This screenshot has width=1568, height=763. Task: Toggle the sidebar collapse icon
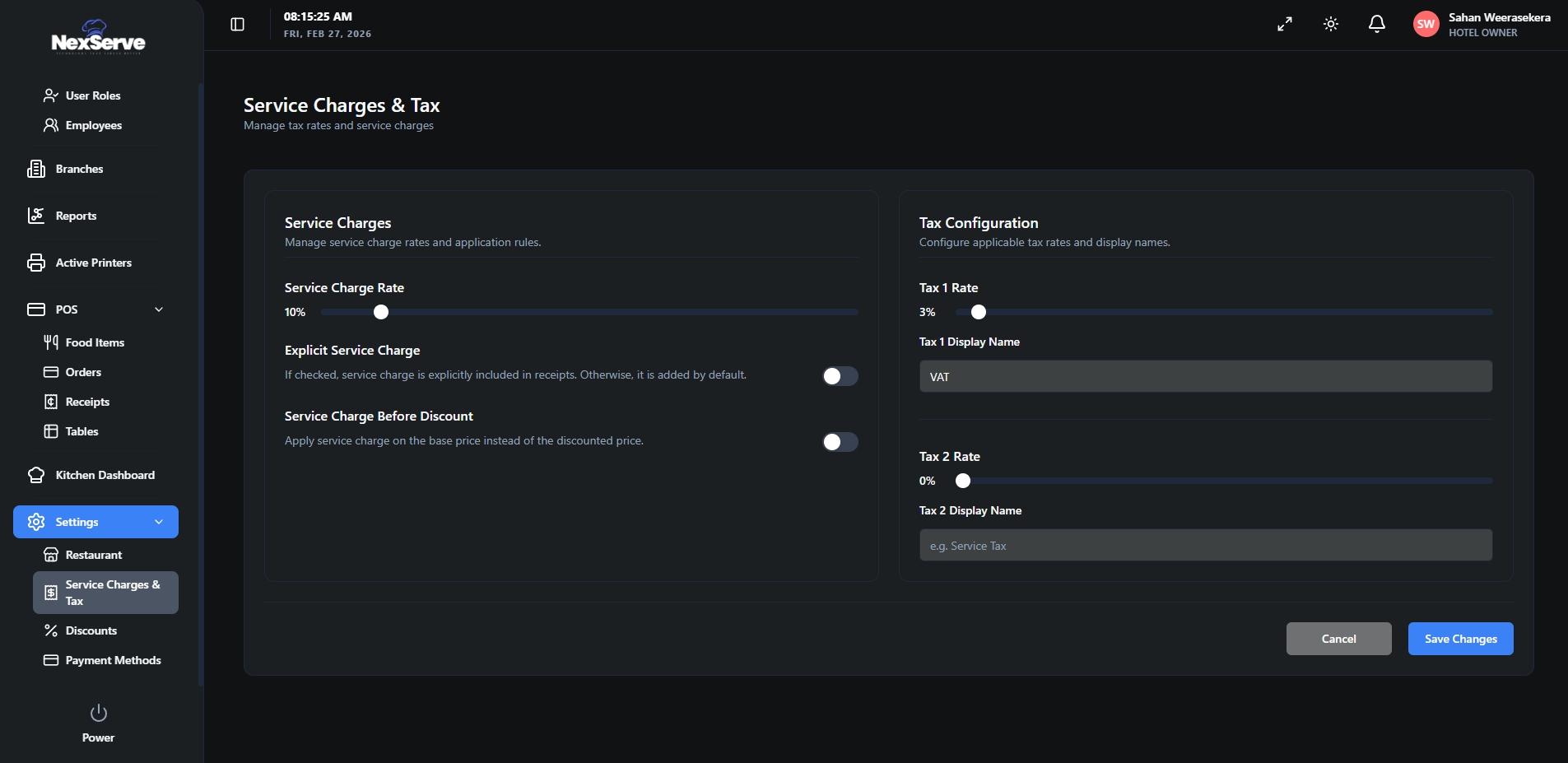(237, 25)
